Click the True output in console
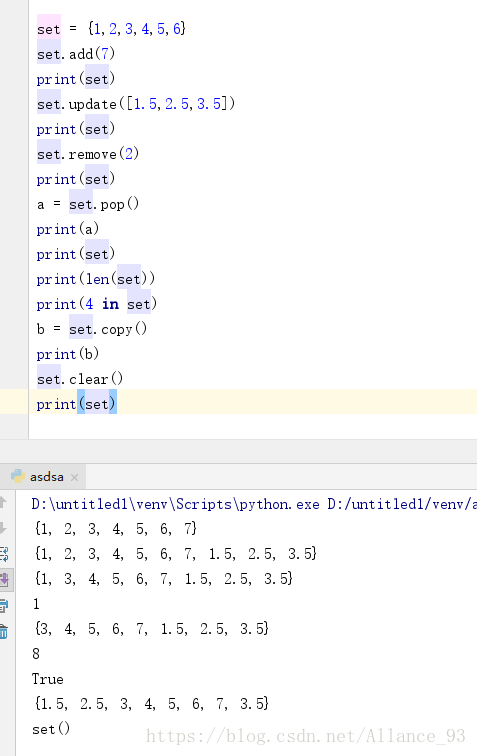The height and width of the screenshot is (756, 477). (48, 679)
